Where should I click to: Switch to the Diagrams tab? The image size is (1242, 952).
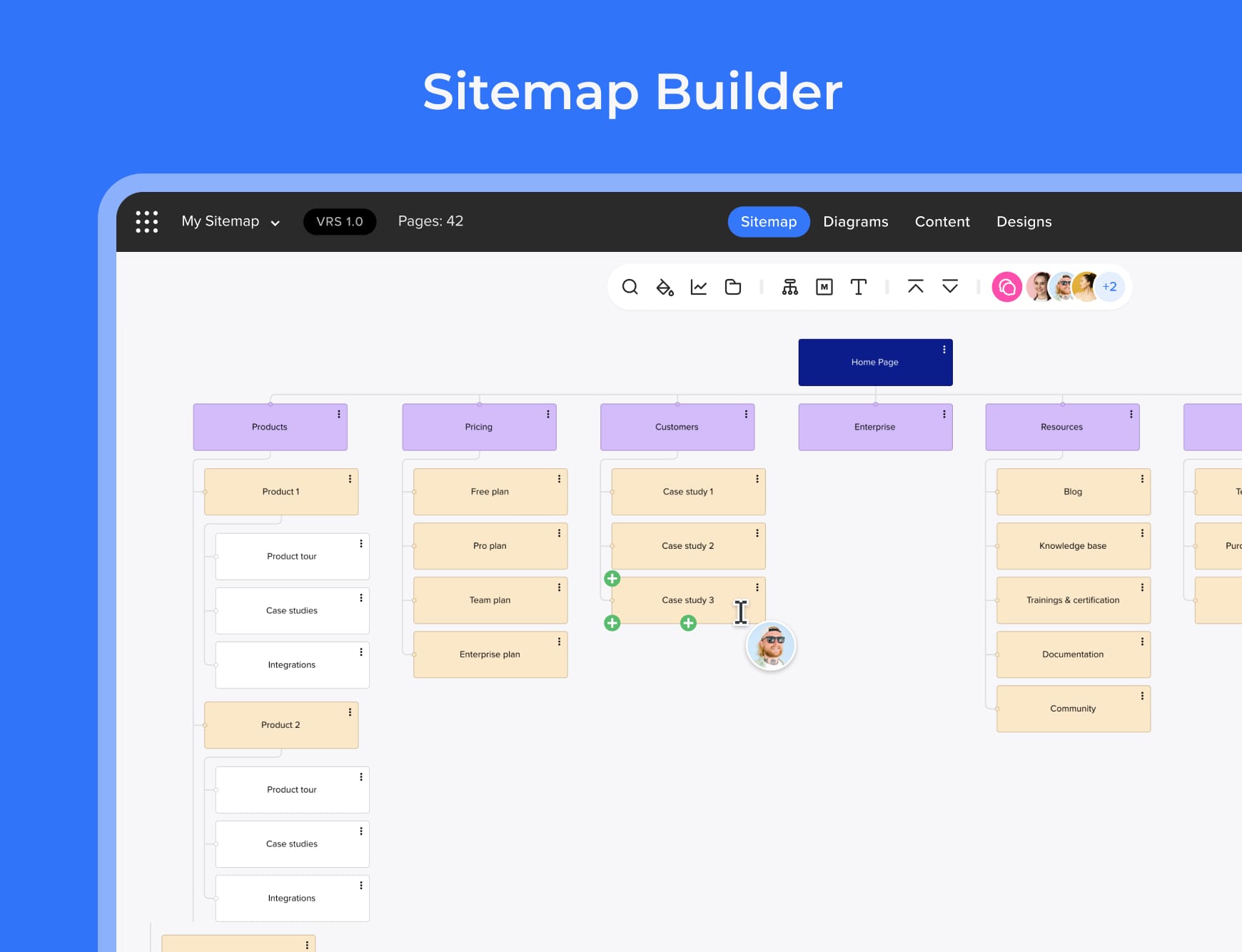pos(855,222)
